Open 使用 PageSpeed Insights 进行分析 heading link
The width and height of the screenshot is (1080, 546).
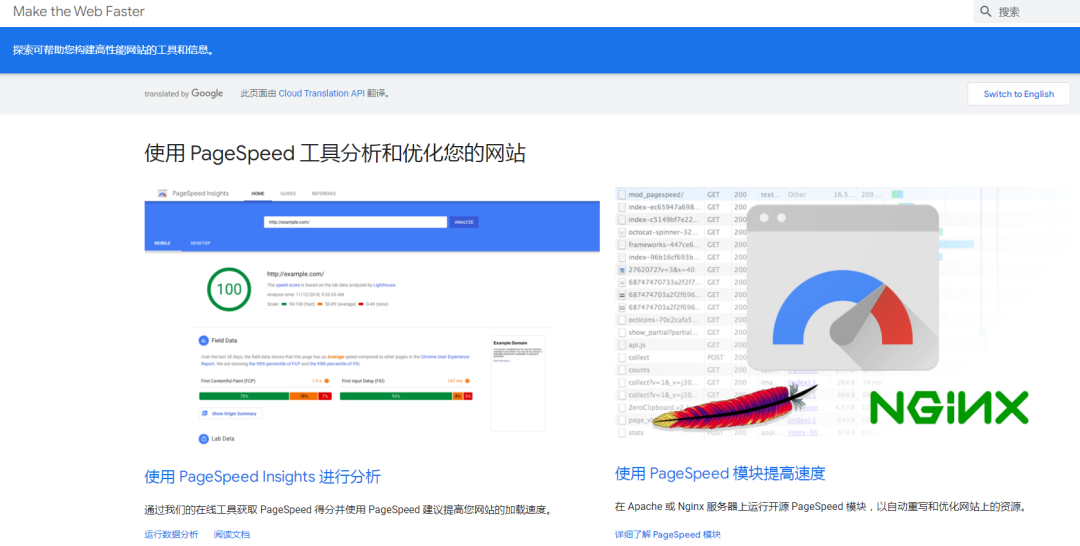[262, 476]
